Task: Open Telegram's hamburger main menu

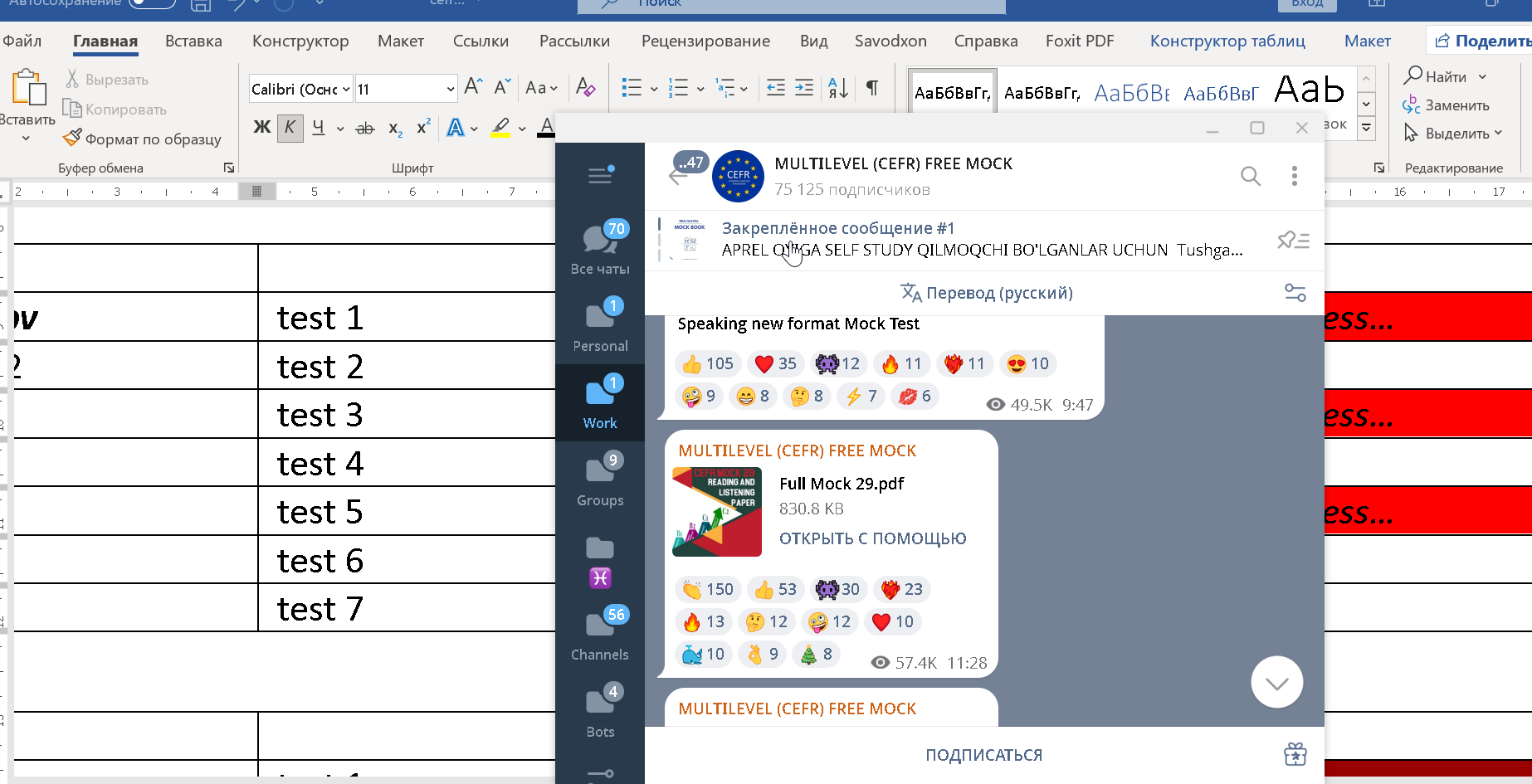Action: [600, 175]
